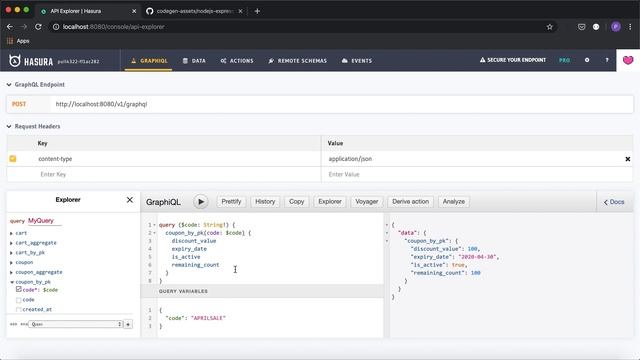Copy the query with Copy button

(x=296, y=202)
